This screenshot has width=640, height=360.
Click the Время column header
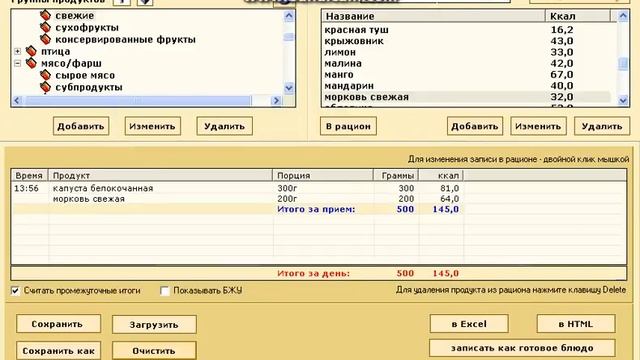(29, 176)
